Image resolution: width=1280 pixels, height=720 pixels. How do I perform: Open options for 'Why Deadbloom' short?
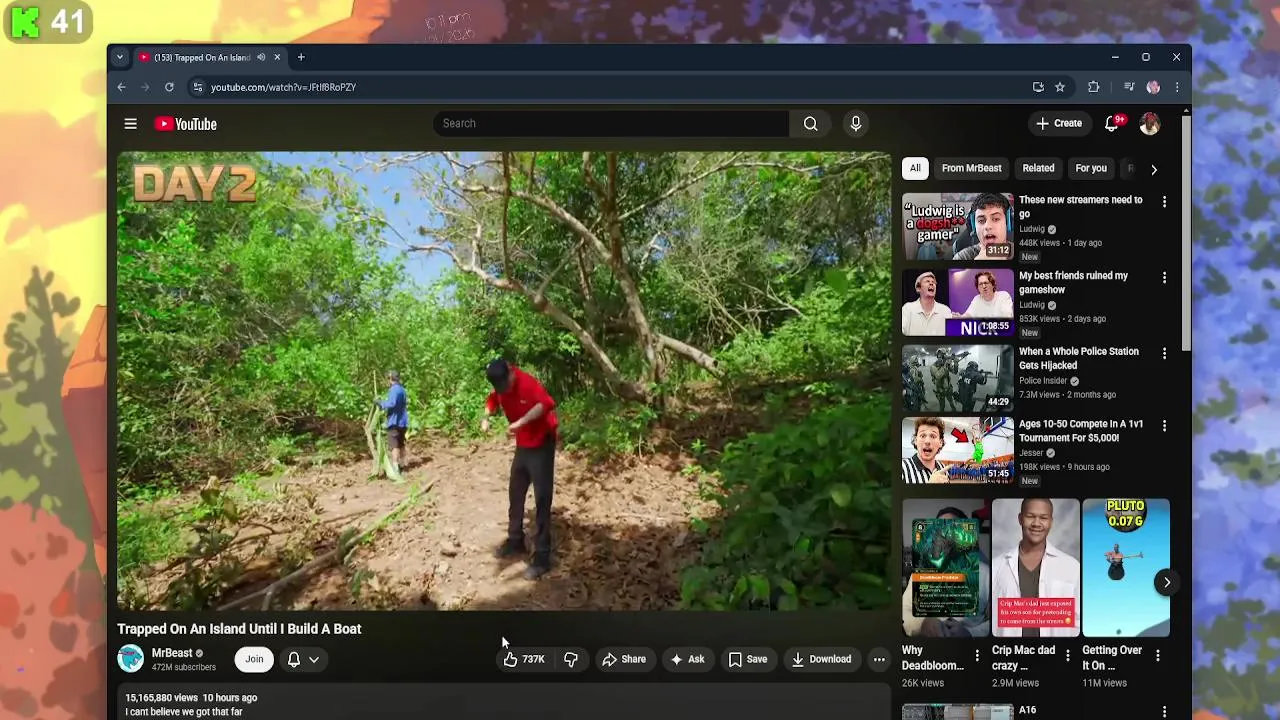pos(977,656)
